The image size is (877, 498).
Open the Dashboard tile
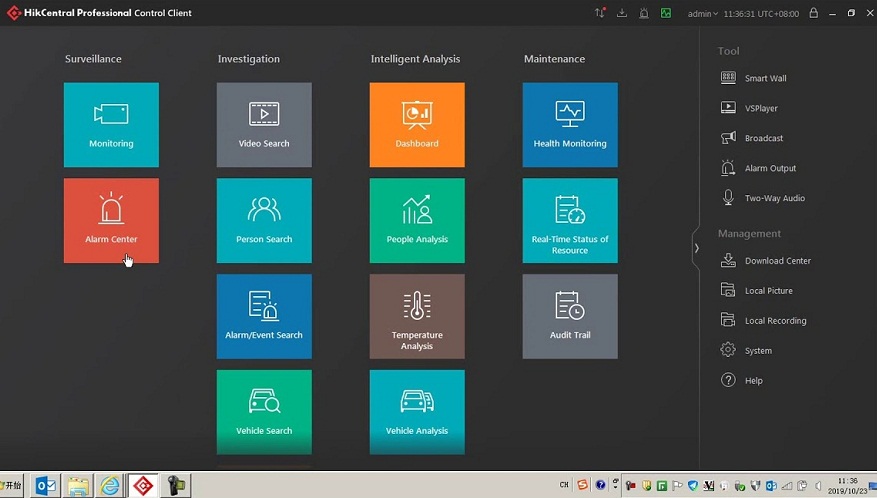(417, 125)
